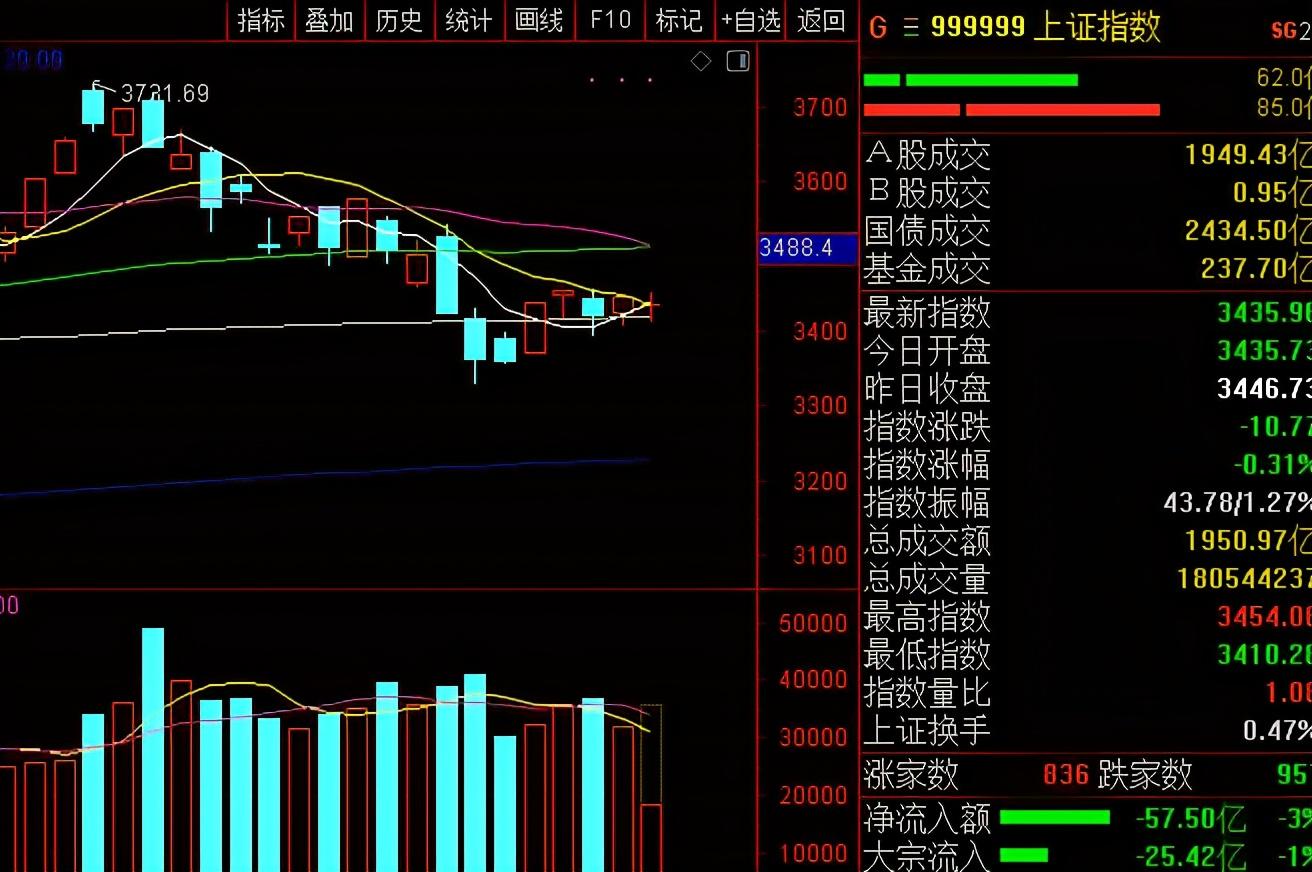Activate the 画线 draw line tool
1312x872 pixels.
[x=539, y=20]
